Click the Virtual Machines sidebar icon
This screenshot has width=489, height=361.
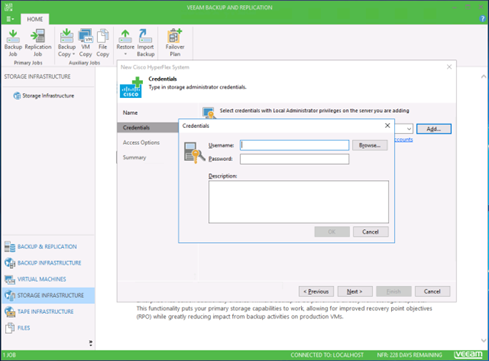(10, 279)
